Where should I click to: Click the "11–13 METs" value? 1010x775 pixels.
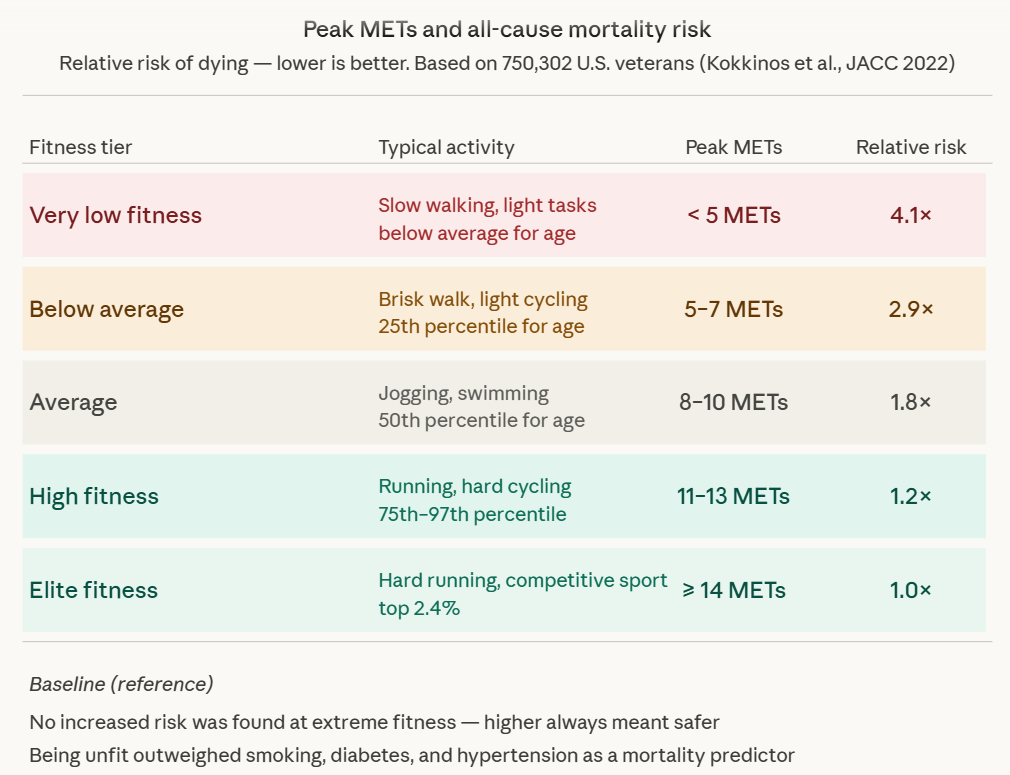[x=733, y=496]
